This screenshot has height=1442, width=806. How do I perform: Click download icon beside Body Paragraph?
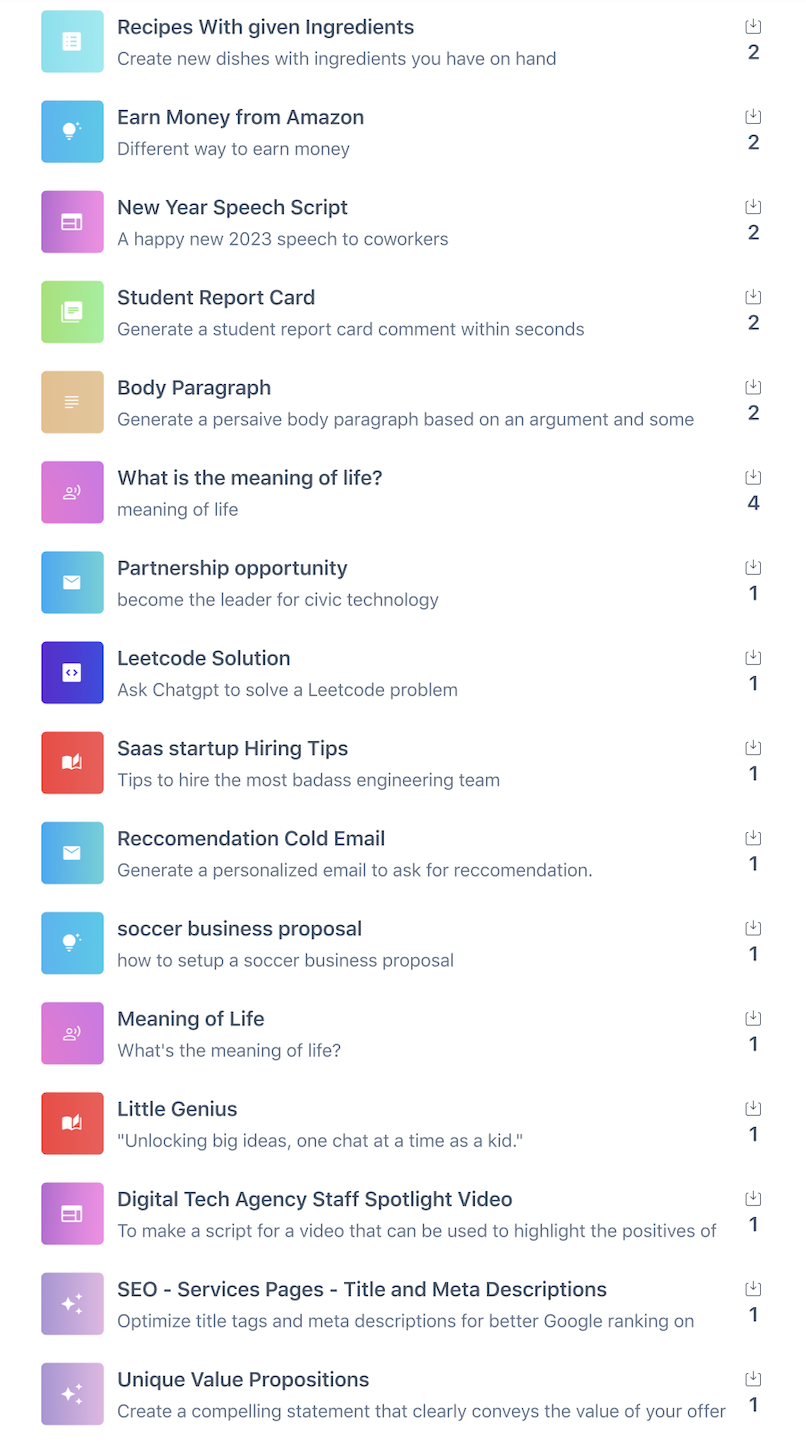pyautogui.click(x=754, y=387)
